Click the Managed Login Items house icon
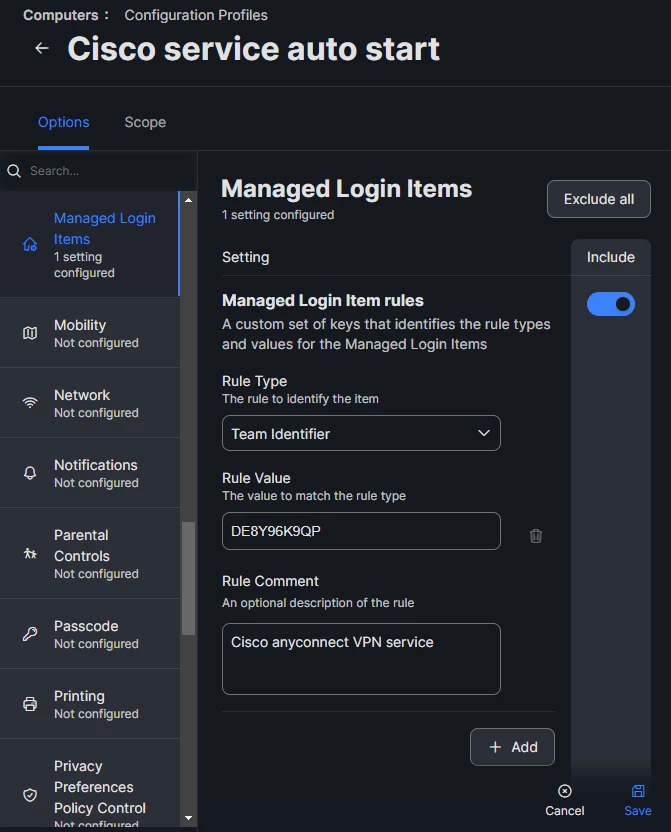Screen dimensions: 671x832 click(x=30, y=245)
